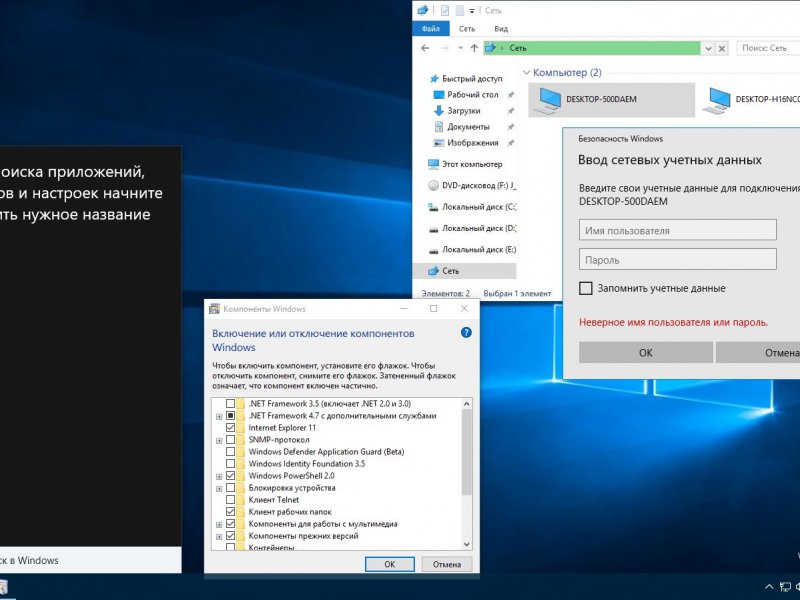Uncheck Internet Explorer 11
This screenshot has width=800, height=600.
pyautogui.click(x=231, y=428)
